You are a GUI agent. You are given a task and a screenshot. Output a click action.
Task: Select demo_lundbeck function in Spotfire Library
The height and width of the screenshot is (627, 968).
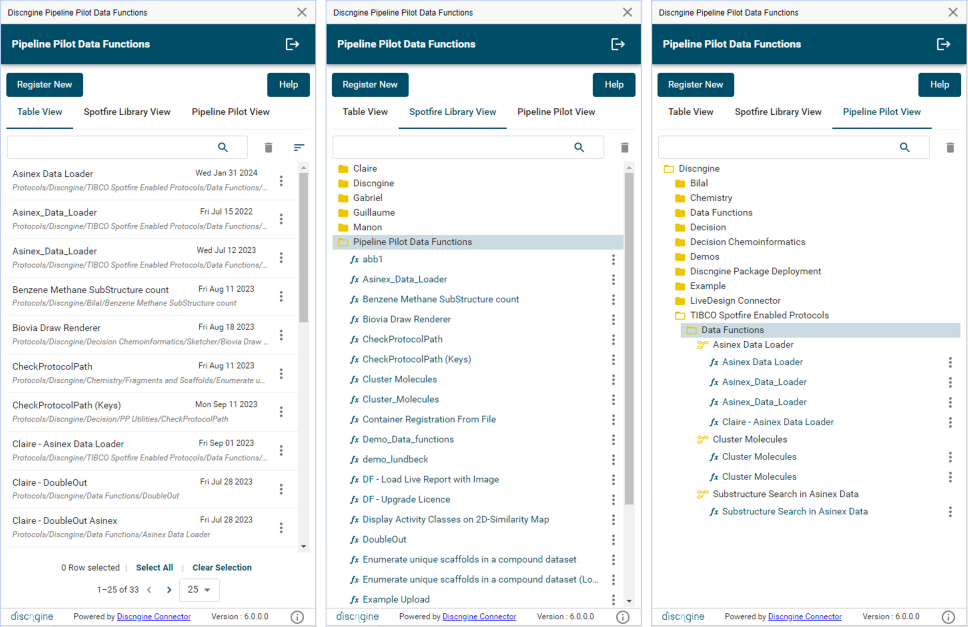click(x=395, y=460)
